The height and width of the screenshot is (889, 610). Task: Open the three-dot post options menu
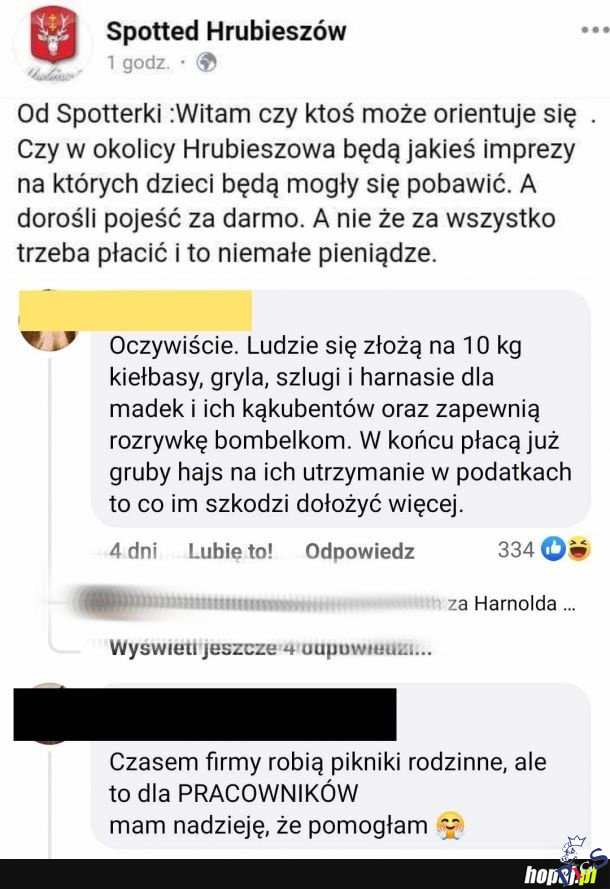point(595,29)
